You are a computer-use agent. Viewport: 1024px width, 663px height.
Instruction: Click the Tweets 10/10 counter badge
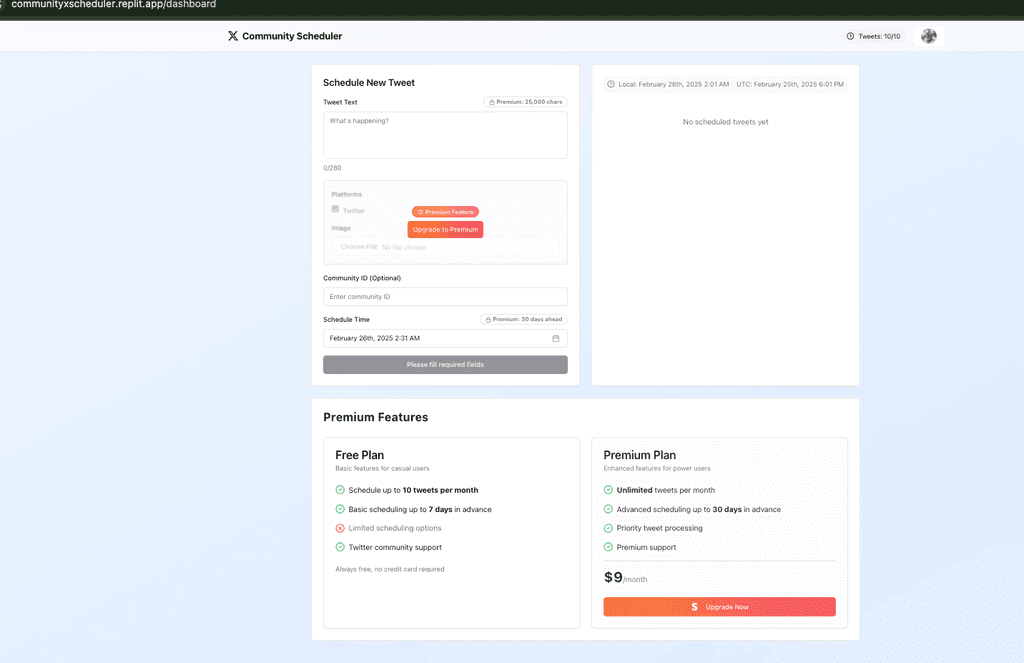pos(875,36)
